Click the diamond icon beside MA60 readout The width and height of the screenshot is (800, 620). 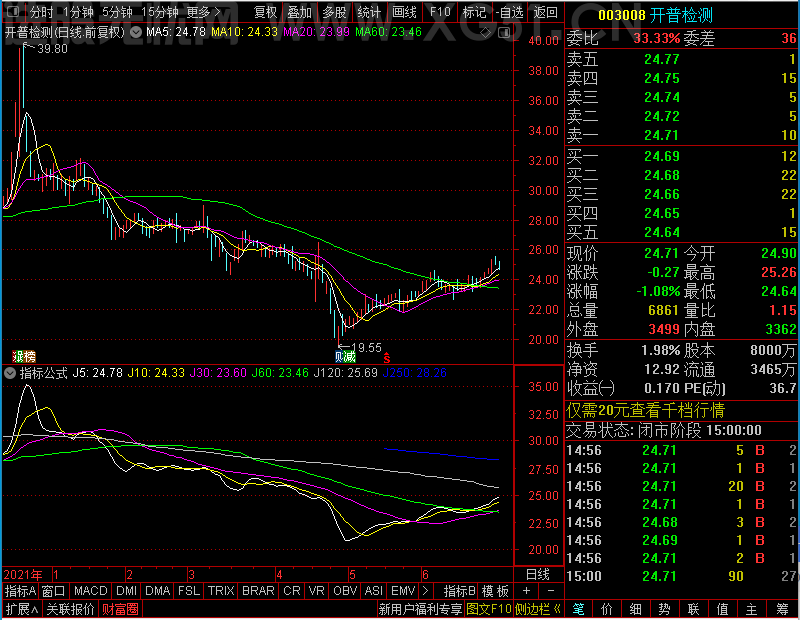click(x=486, y=33)
